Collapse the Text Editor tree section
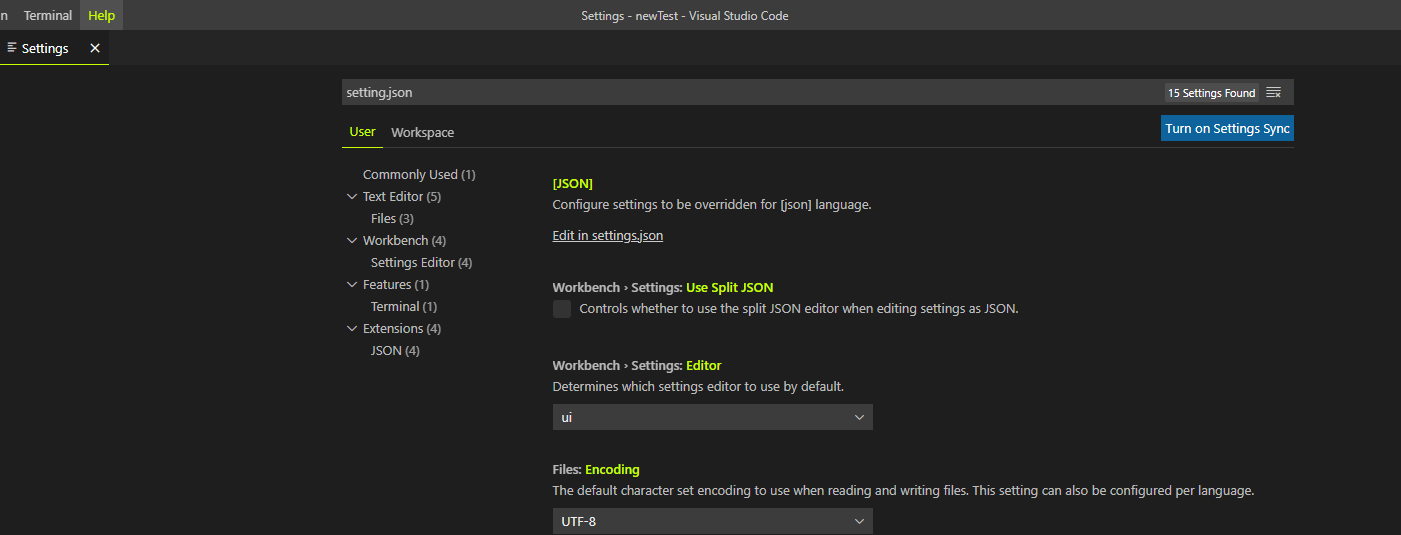The height and width of the screenshot is (535, 1401). 352,197
